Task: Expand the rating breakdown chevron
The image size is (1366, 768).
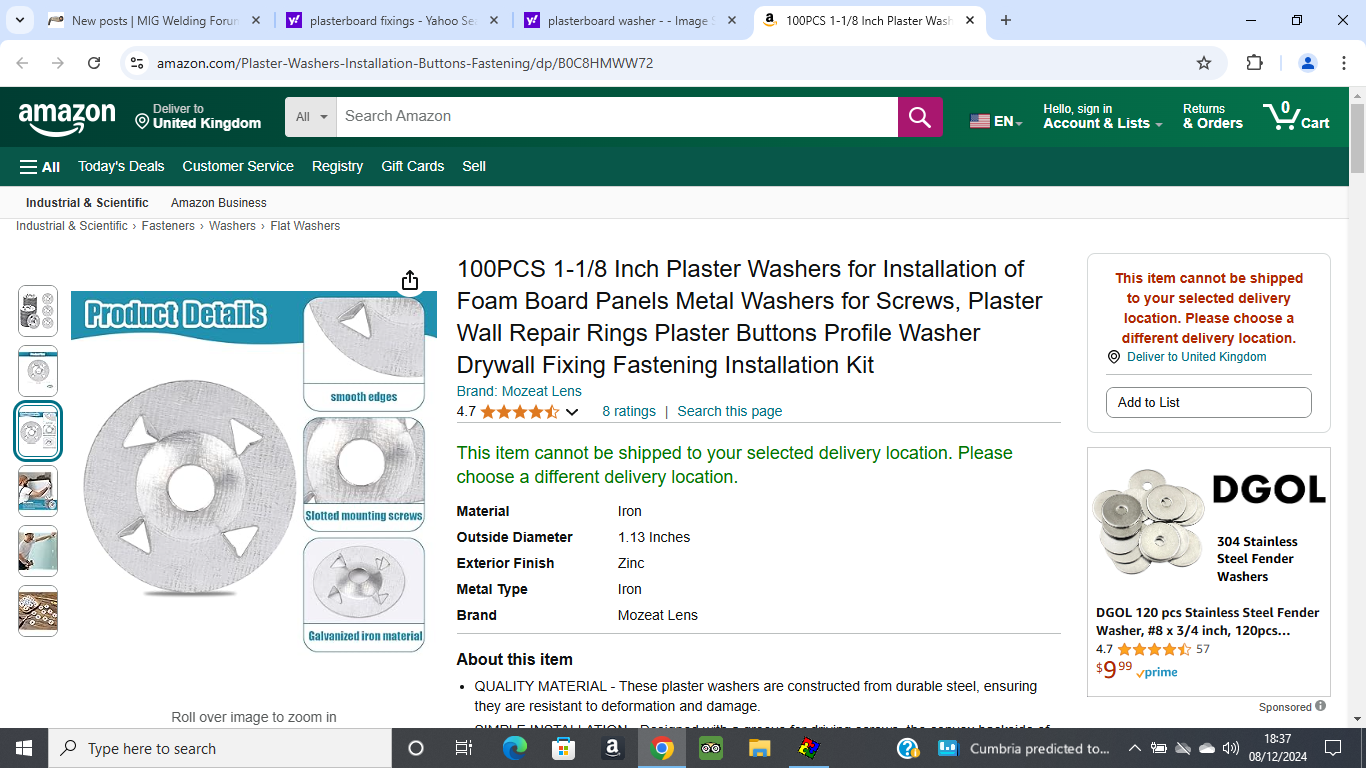Action: point(572,412)
